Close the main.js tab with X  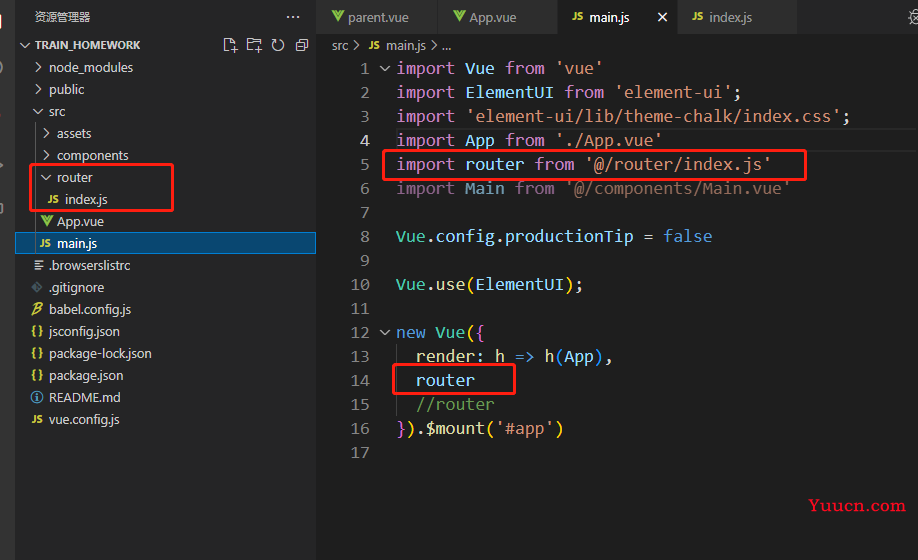[x=662, y=17]
